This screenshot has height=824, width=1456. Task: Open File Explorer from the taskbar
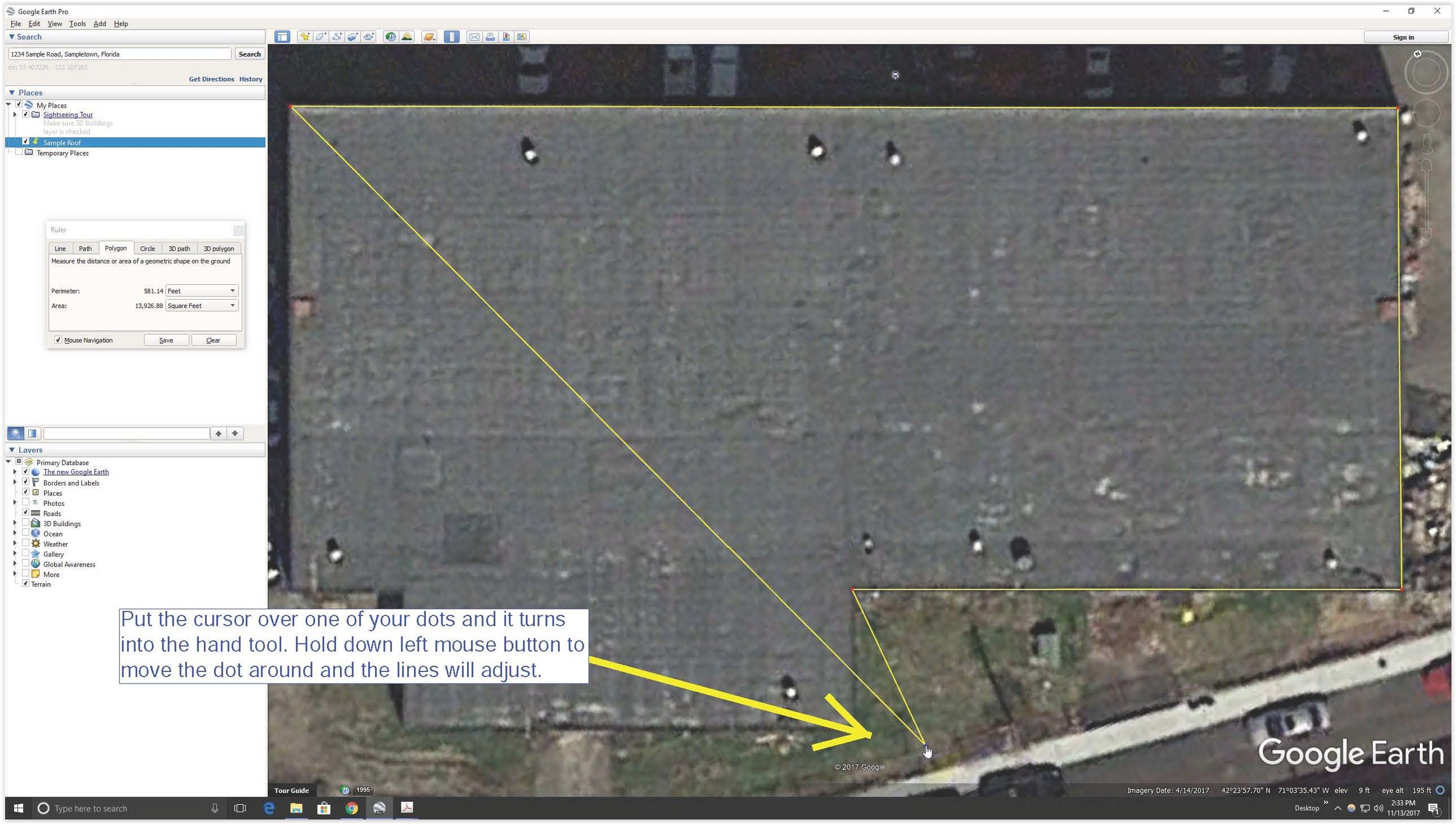296,808
